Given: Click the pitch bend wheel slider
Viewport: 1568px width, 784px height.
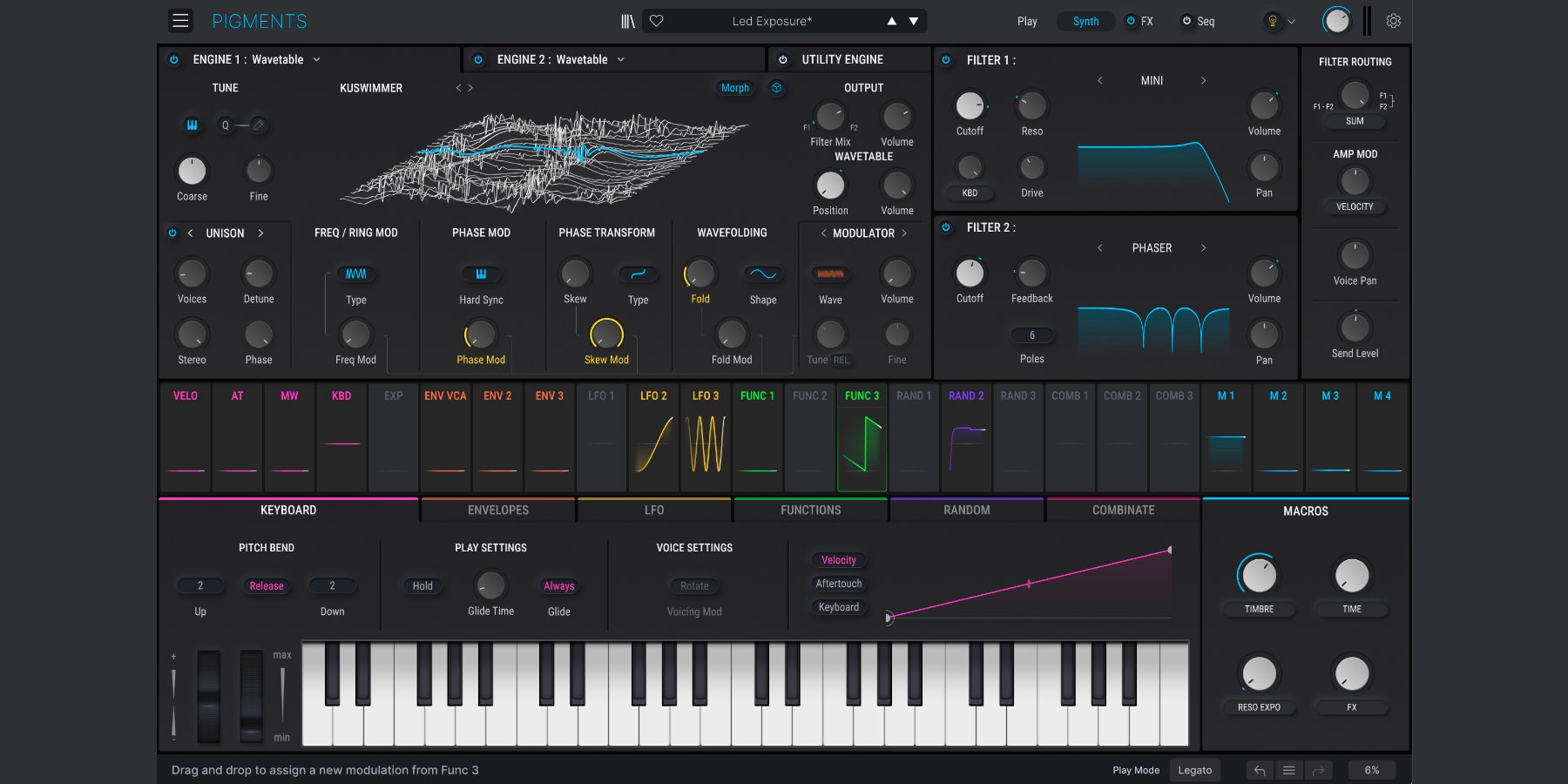Looking at the screenshot, I should pos(209,695).
